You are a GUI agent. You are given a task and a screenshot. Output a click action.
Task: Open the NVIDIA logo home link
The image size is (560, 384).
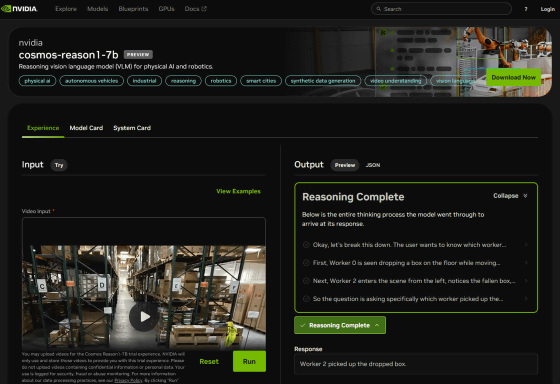coord(19,9)
